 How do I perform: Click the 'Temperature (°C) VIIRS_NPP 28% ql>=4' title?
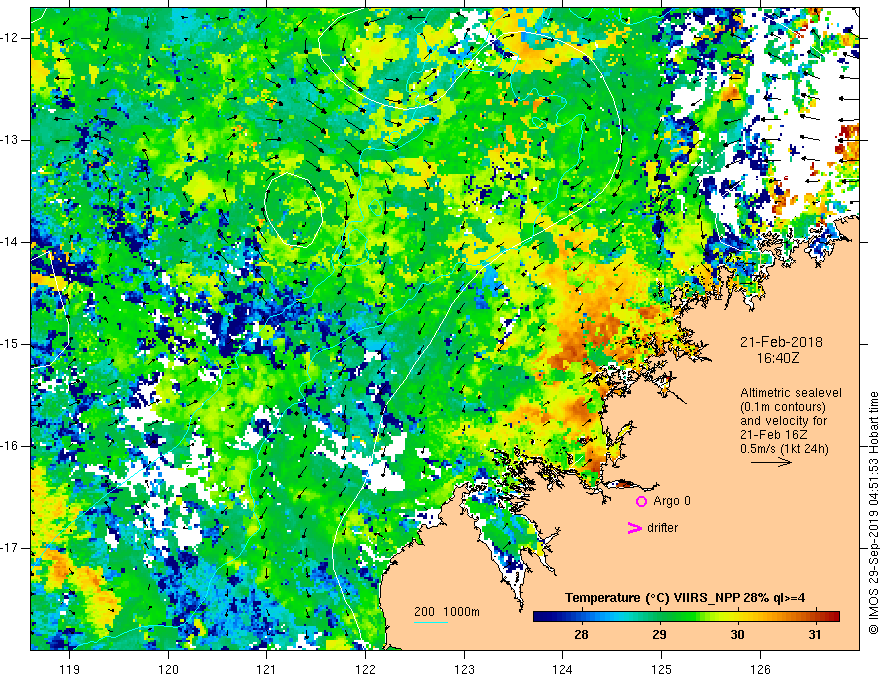(x=685, y=598)
